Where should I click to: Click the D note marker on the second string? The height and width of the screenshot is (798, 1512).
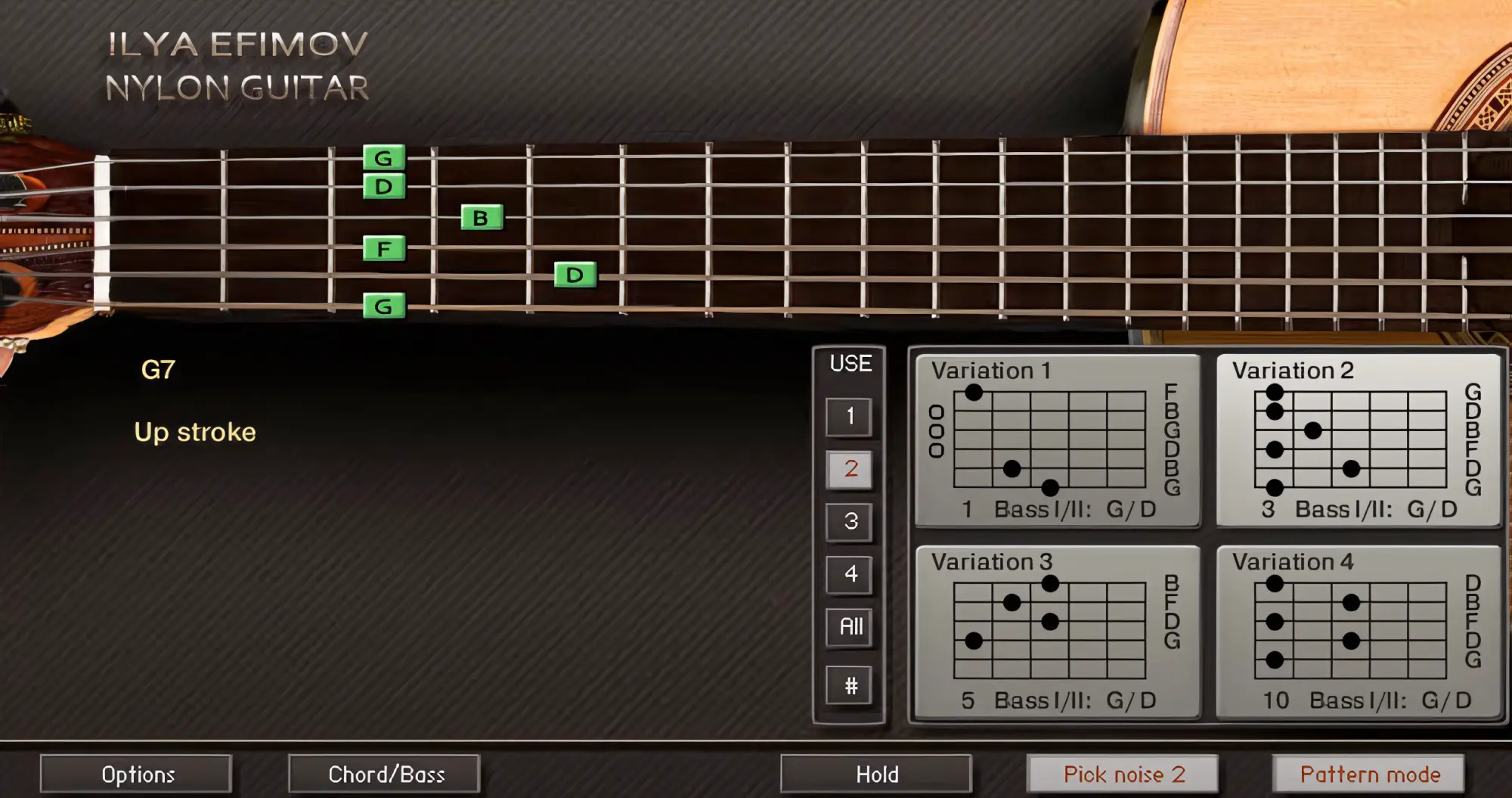(384, 186)
